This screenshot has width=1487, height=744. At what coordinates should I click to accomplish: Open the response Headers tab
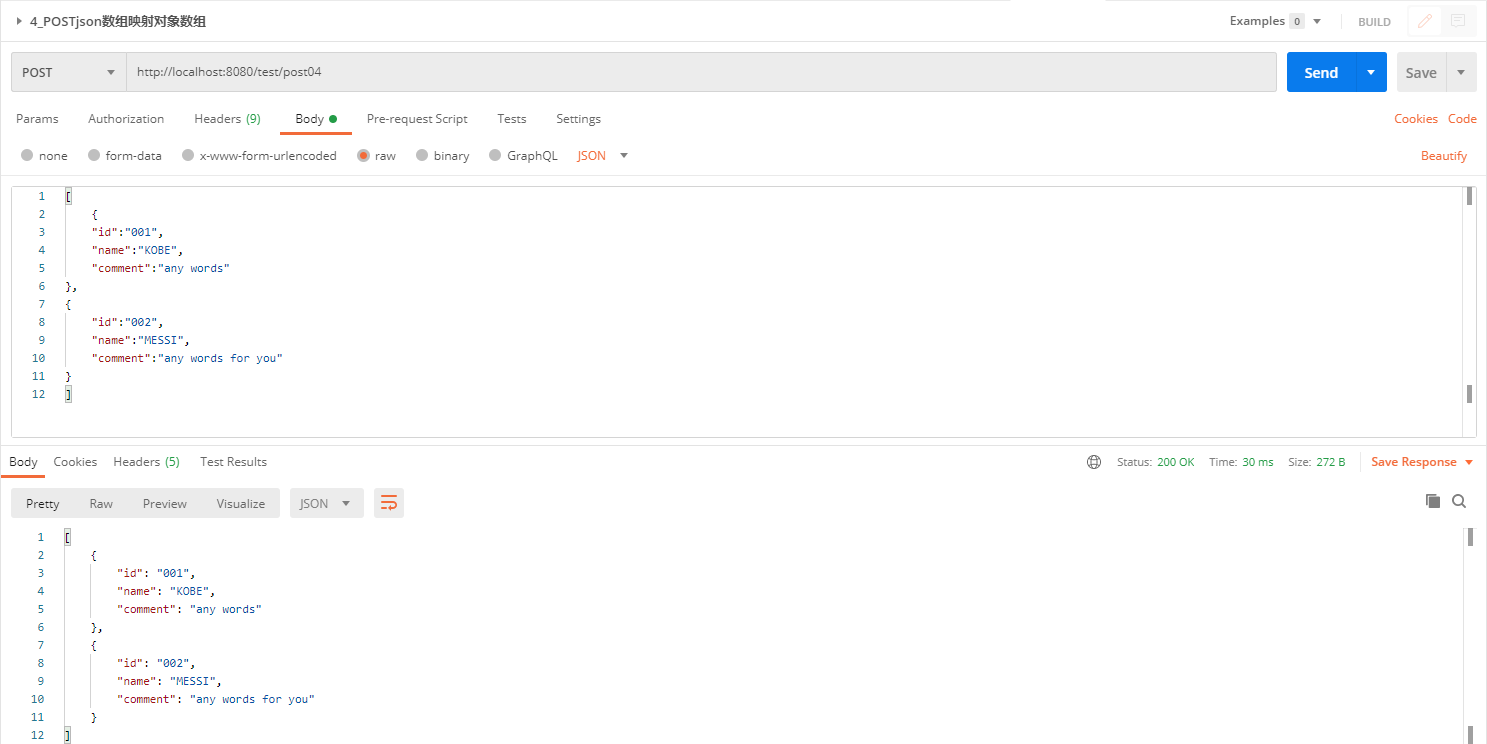146,461
